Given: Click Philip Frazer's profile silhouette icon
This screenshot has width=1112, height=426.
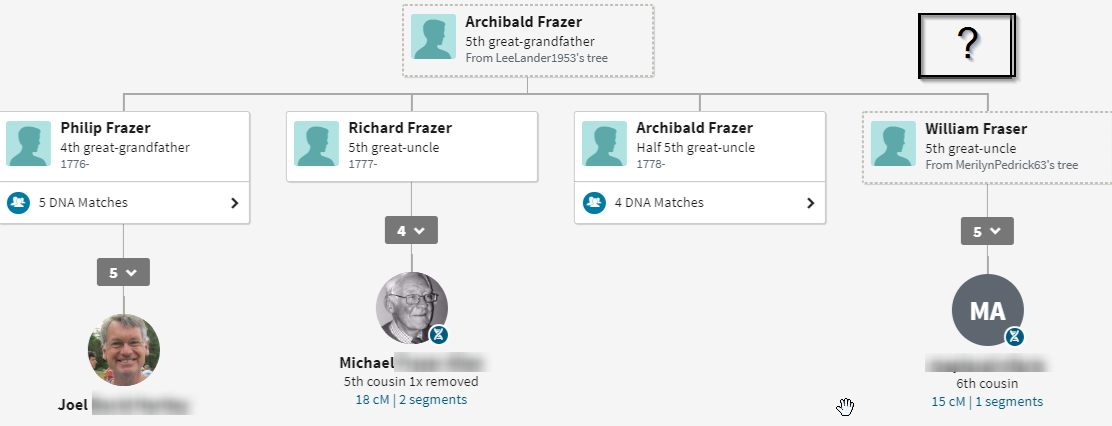Looking at the screenshot, I should click(29, 144).
